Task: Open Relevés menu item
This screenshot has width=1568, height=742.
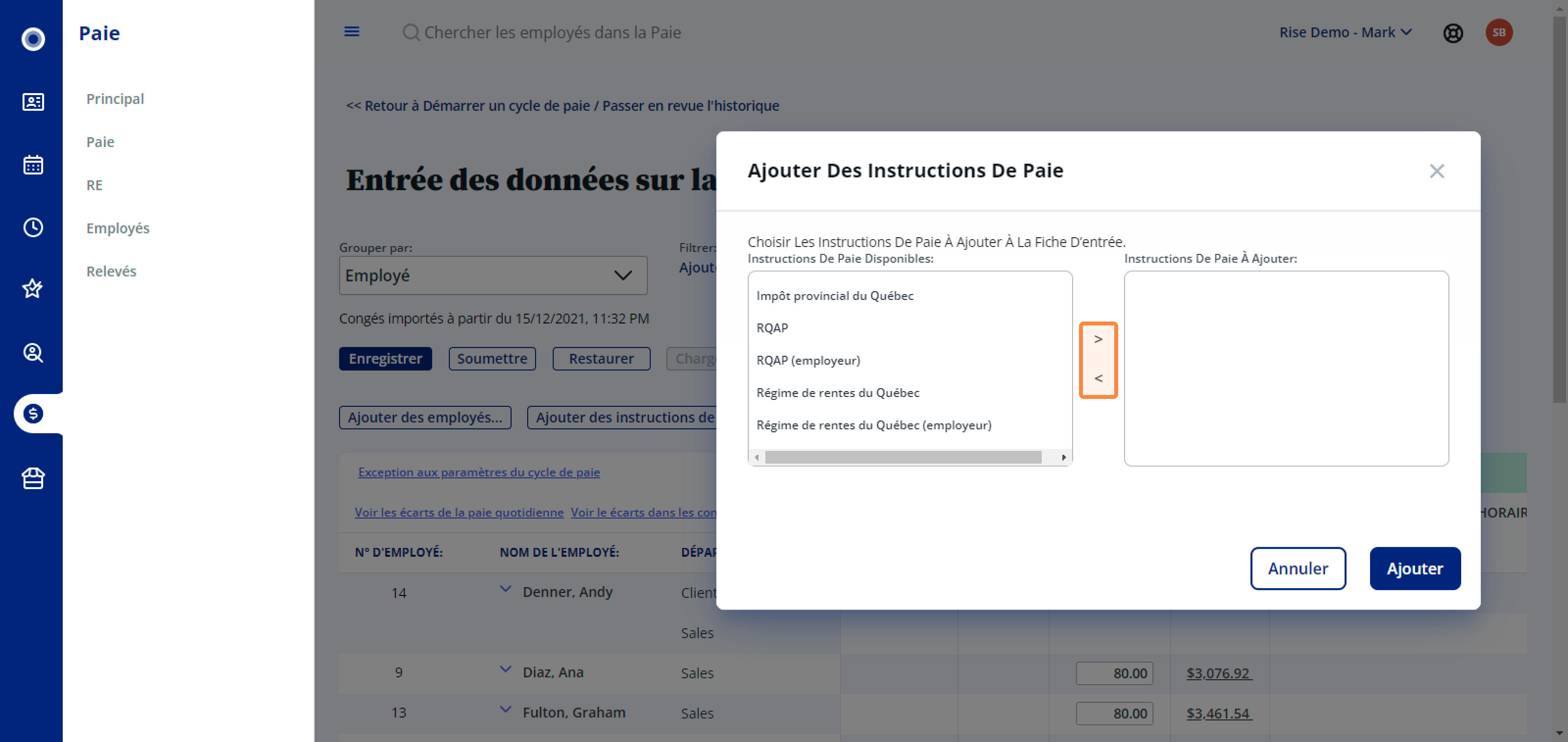Action: pyautogui.click(x=111, y=272)
